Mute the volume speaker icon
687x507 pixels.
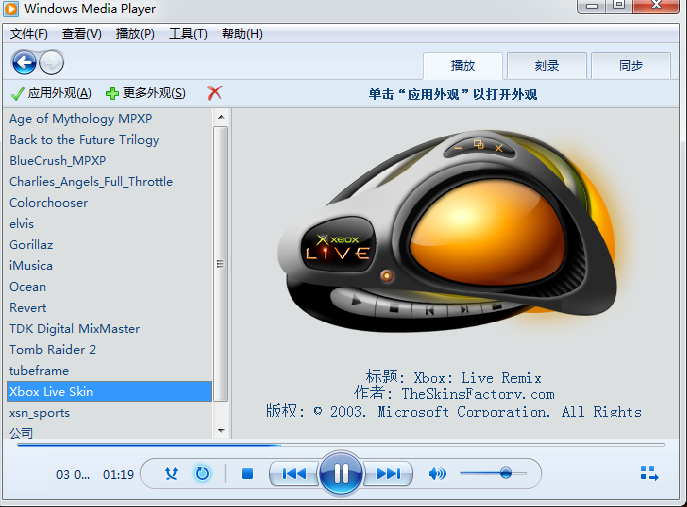coord(437,474)
